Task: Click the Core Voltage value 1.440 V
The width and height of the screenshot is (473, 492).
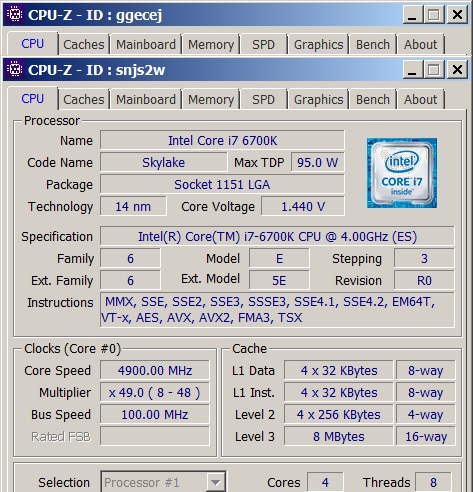Action: (x=303, y=206)
